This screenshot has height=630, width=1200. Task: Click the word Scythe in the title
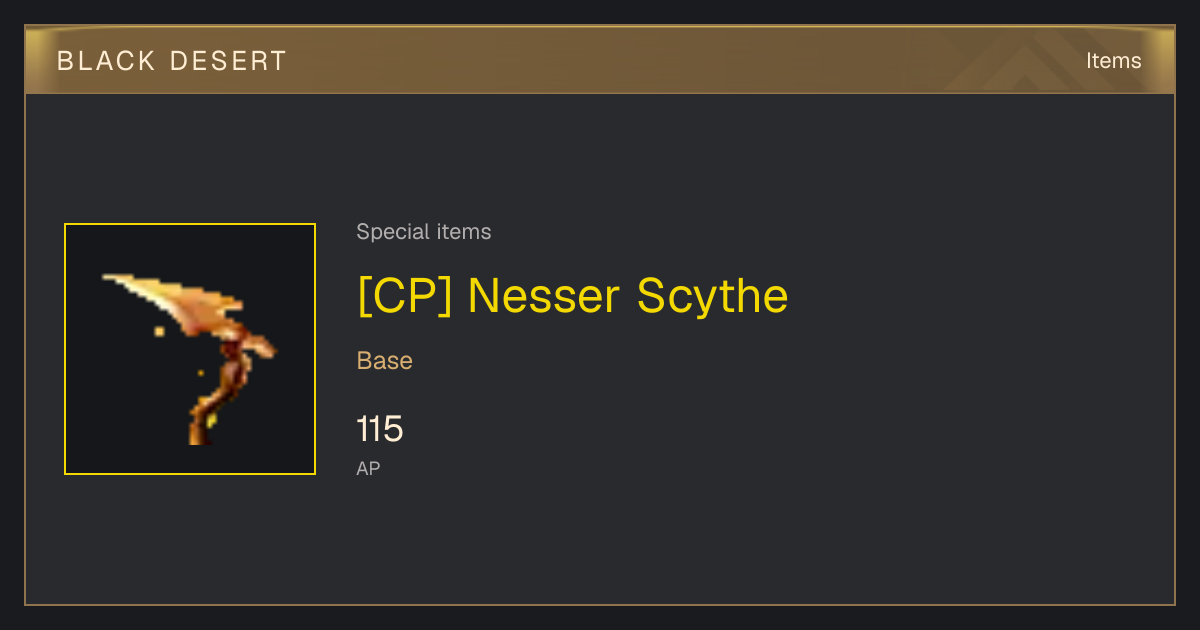point(713,296)
